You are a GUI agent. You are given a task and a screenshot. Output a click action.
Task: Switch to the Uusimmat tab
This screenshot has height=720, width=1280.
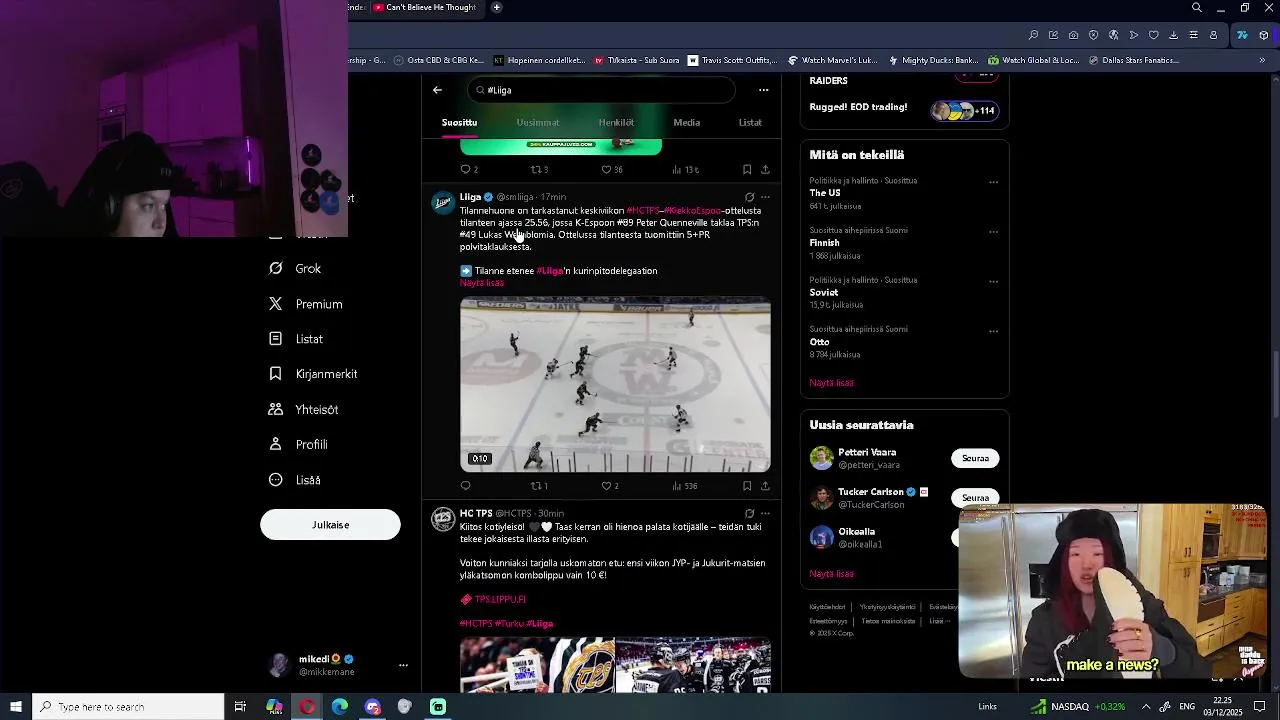[x=537, y=122]
